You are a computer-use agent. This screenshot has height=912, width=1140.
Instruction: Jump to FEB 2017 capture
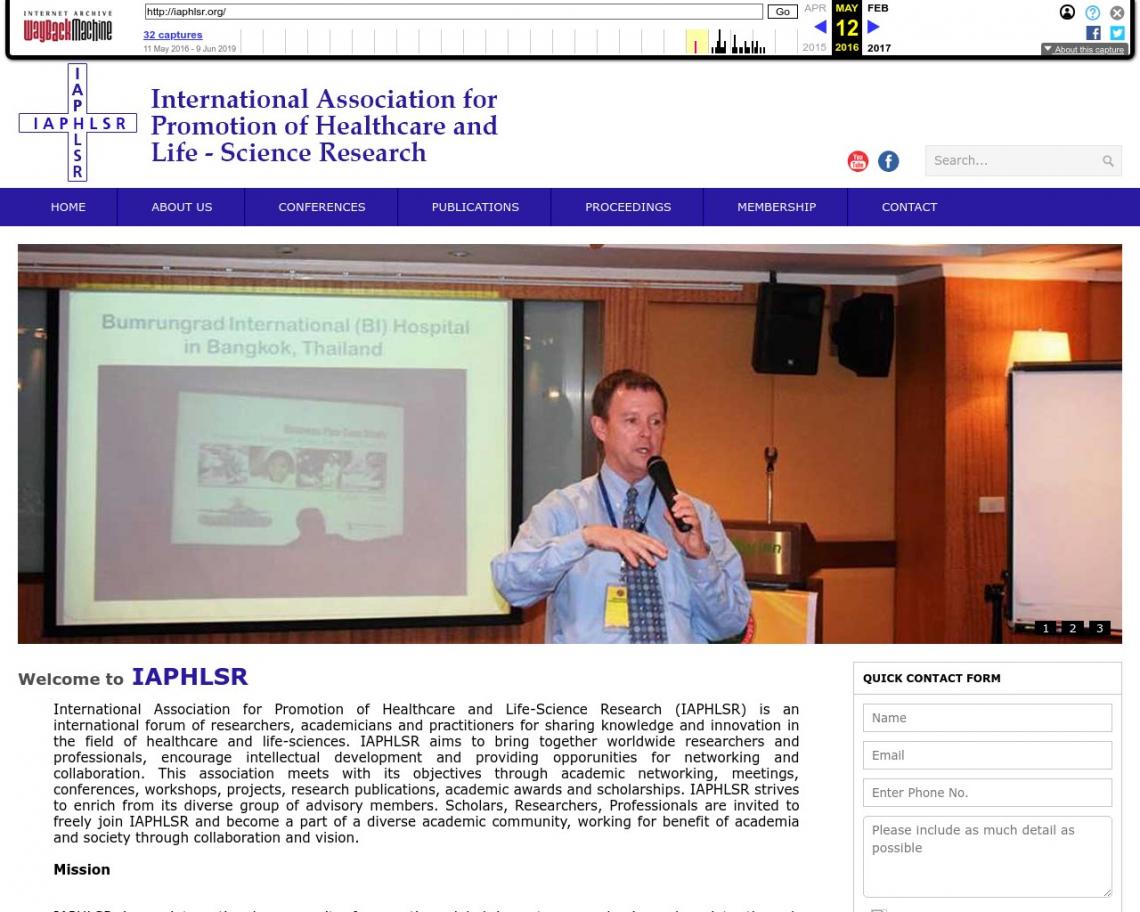[878, 8]
